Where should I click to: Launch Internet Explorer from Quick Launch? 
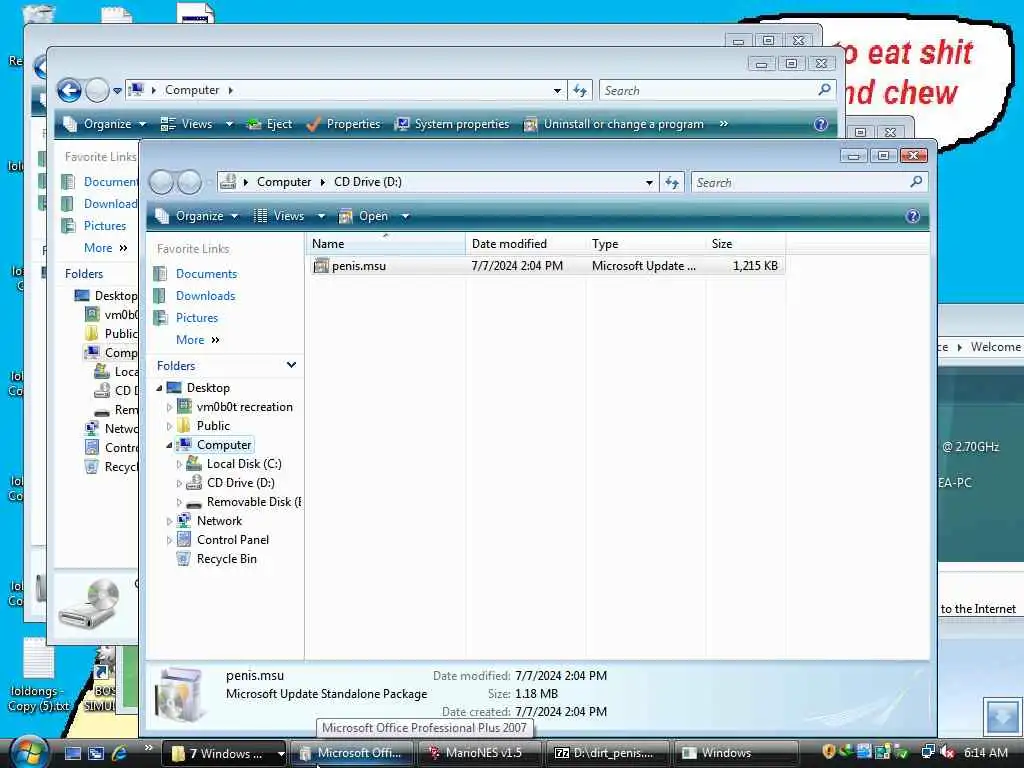click(x=120, y=753)
